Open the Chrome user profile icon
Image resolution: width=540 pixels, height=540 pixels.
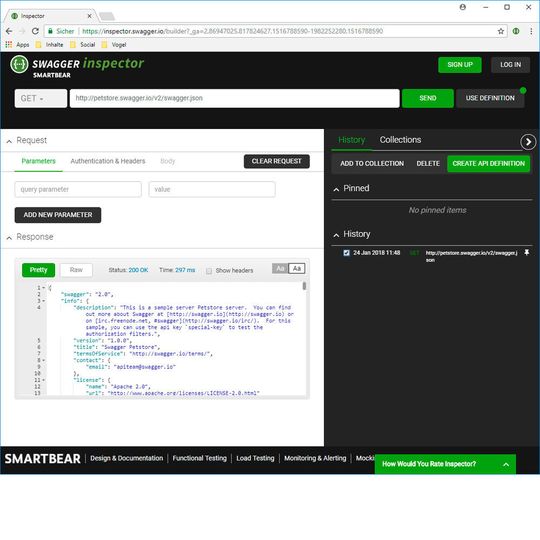point(463,7)
